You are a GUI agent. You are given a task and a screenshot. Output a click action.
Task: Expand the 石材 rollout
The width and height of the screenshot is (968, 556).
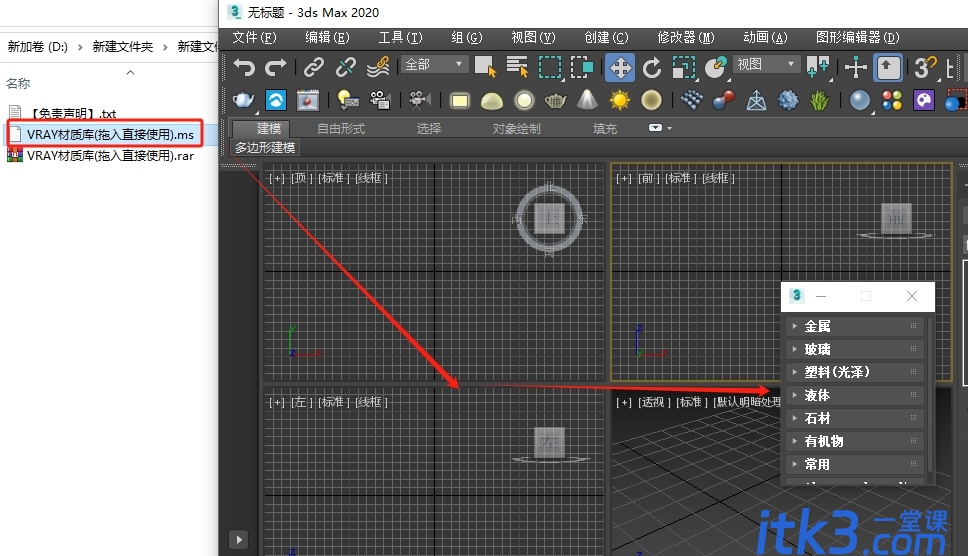(x=854, y=418)
